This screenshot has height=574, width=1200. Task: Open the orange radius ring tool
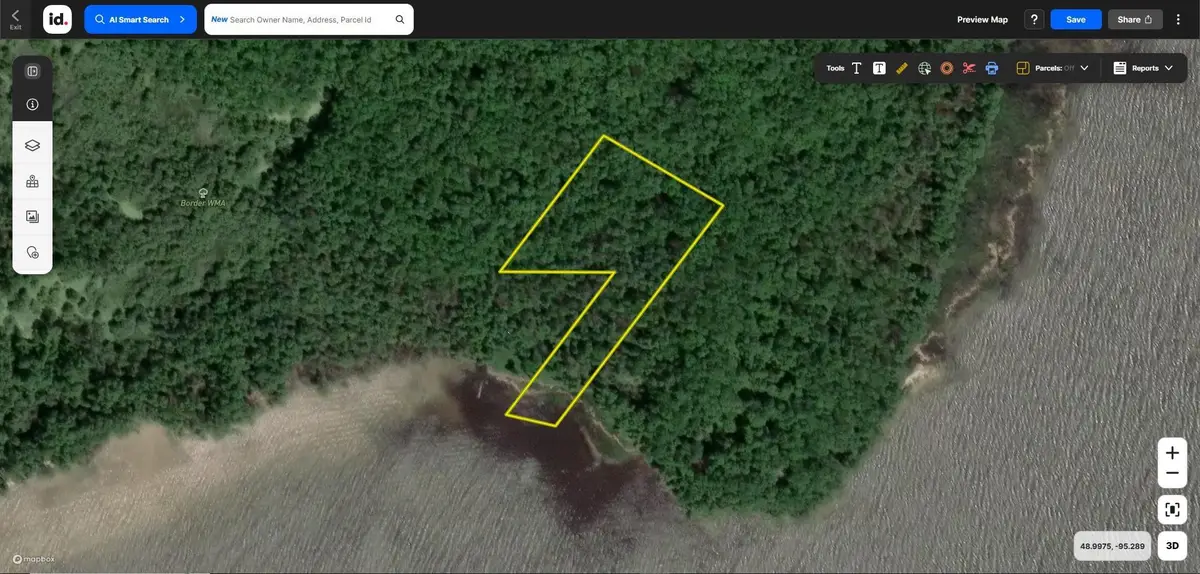(947, 68)
